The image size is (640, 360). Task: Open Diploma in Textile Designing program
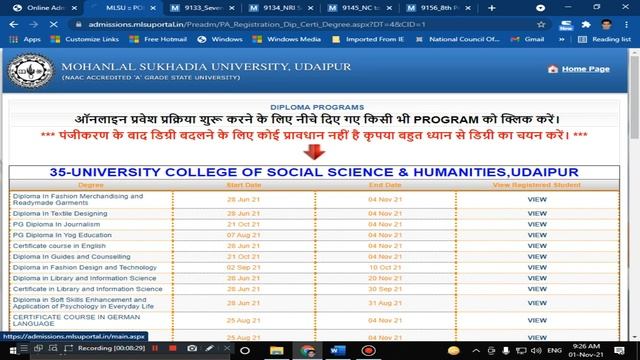coord(60,213)
